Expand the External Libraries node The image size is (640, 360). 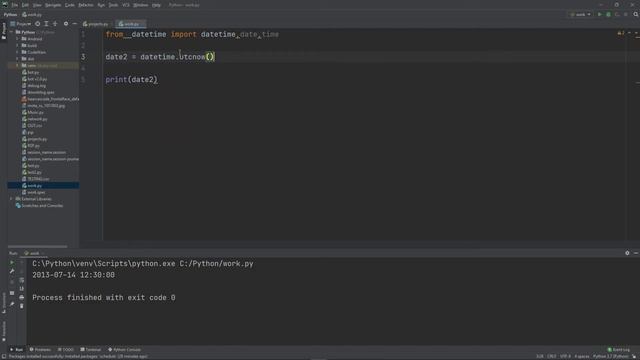coord(11,199)
